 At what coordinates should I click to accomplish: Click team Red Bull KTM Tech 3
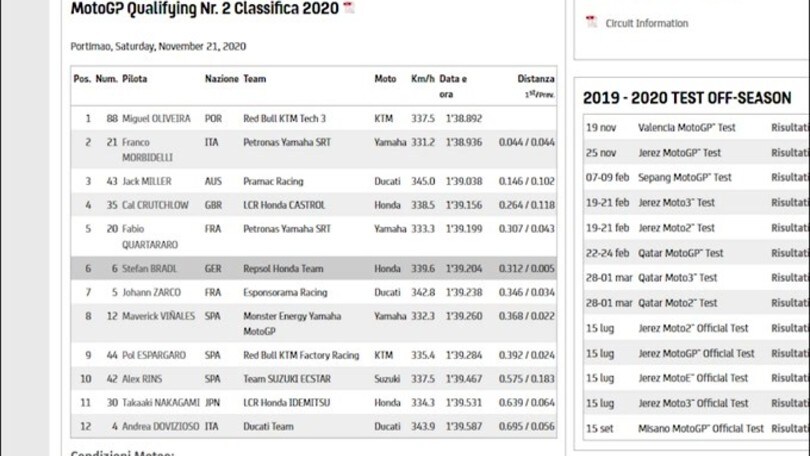(285, 118)
